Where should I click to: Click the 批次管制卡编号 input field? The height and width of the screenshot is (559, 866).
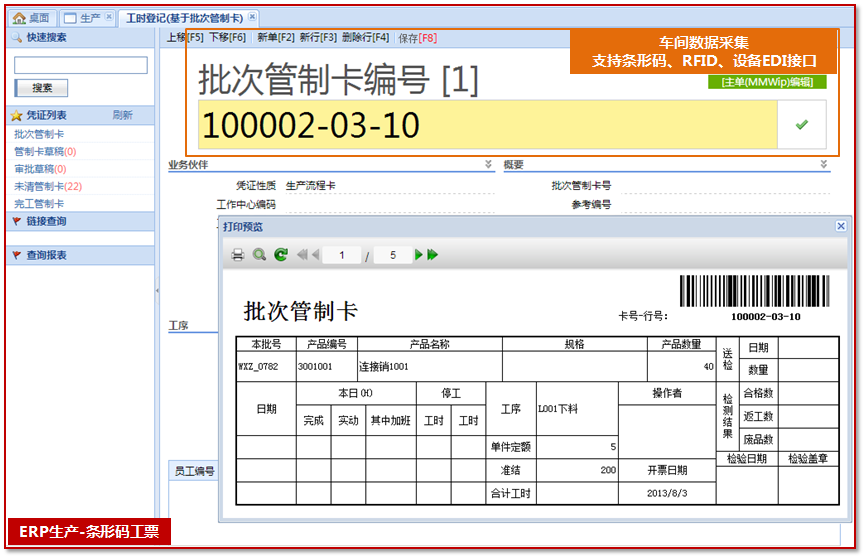click(488, 125)
